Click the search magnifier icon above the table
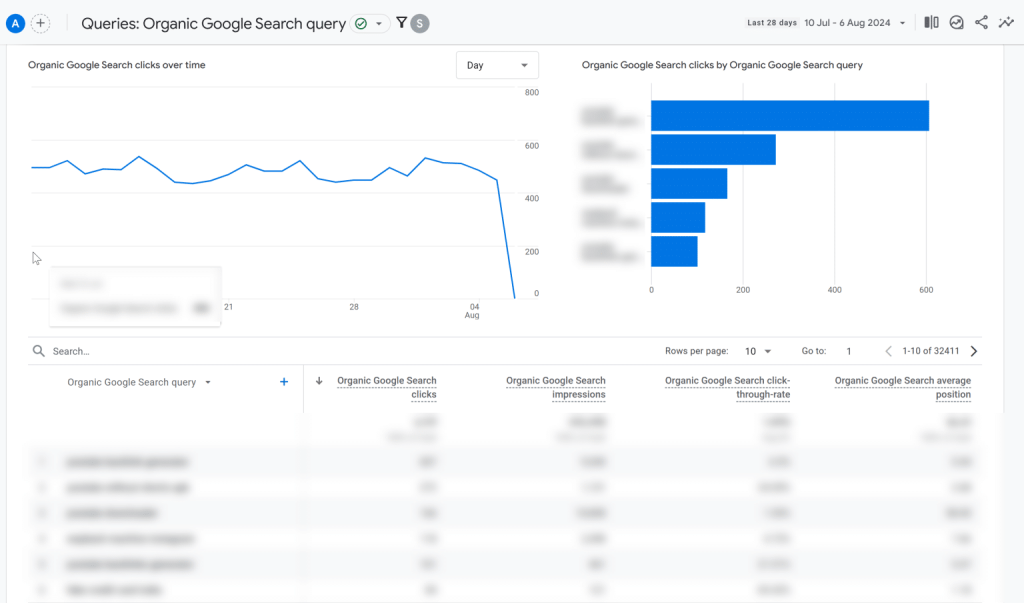The width and height of the screenshot is (1024, 603). pos(38,351)
